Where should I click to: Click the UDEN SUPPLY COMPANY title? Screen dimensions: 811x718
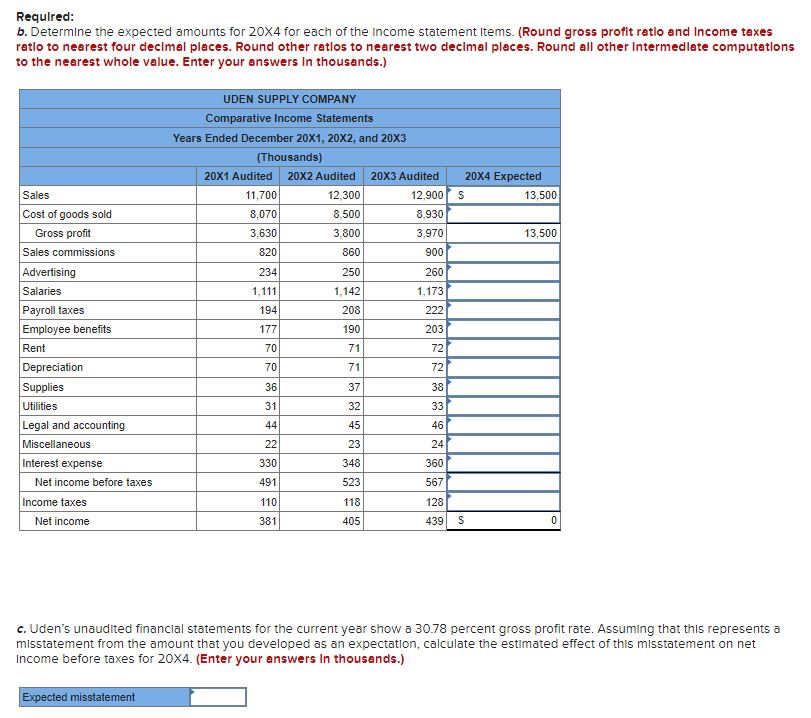pos(290,99)
